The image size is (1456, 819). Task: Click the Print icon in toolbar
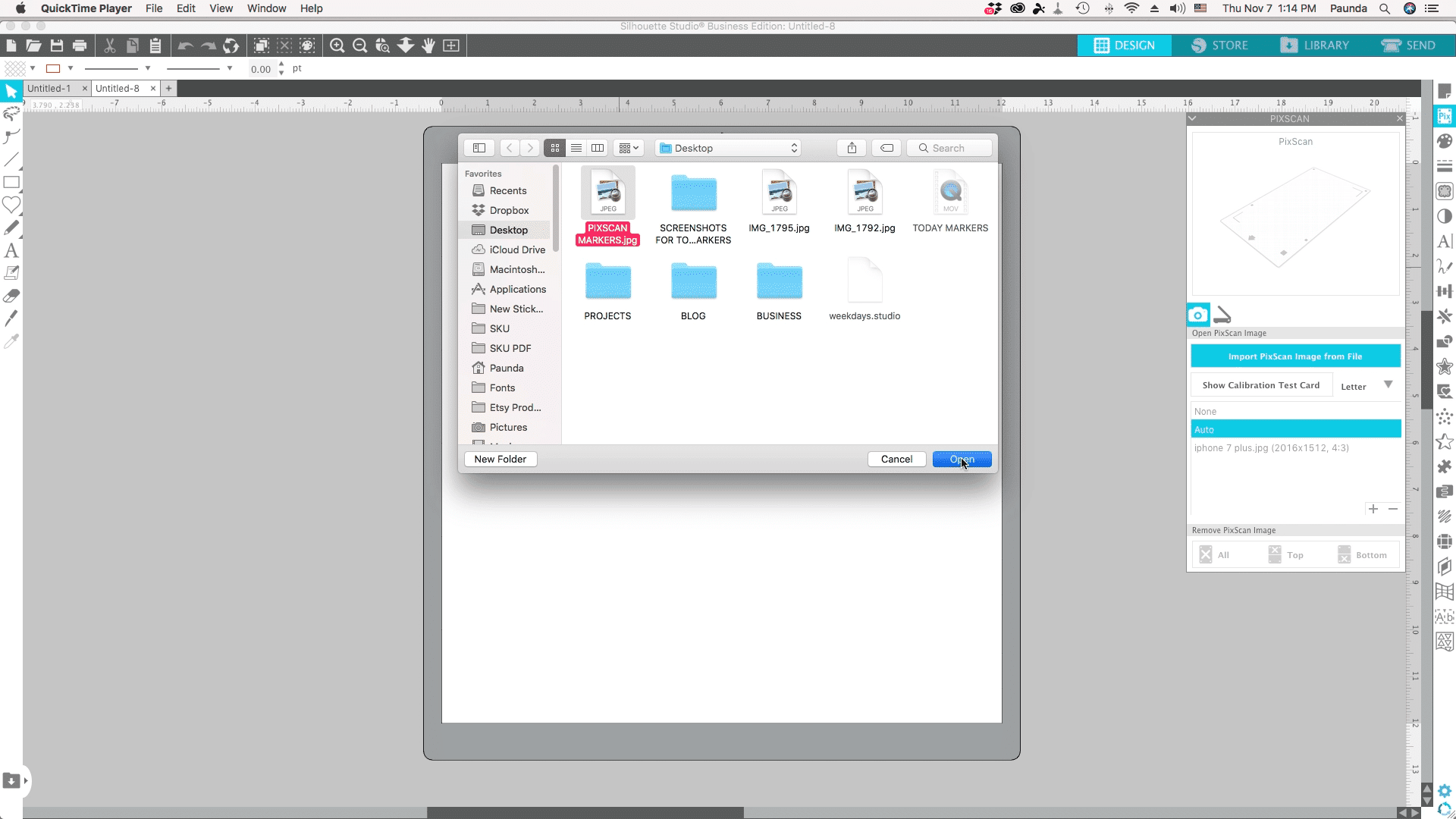80,45
